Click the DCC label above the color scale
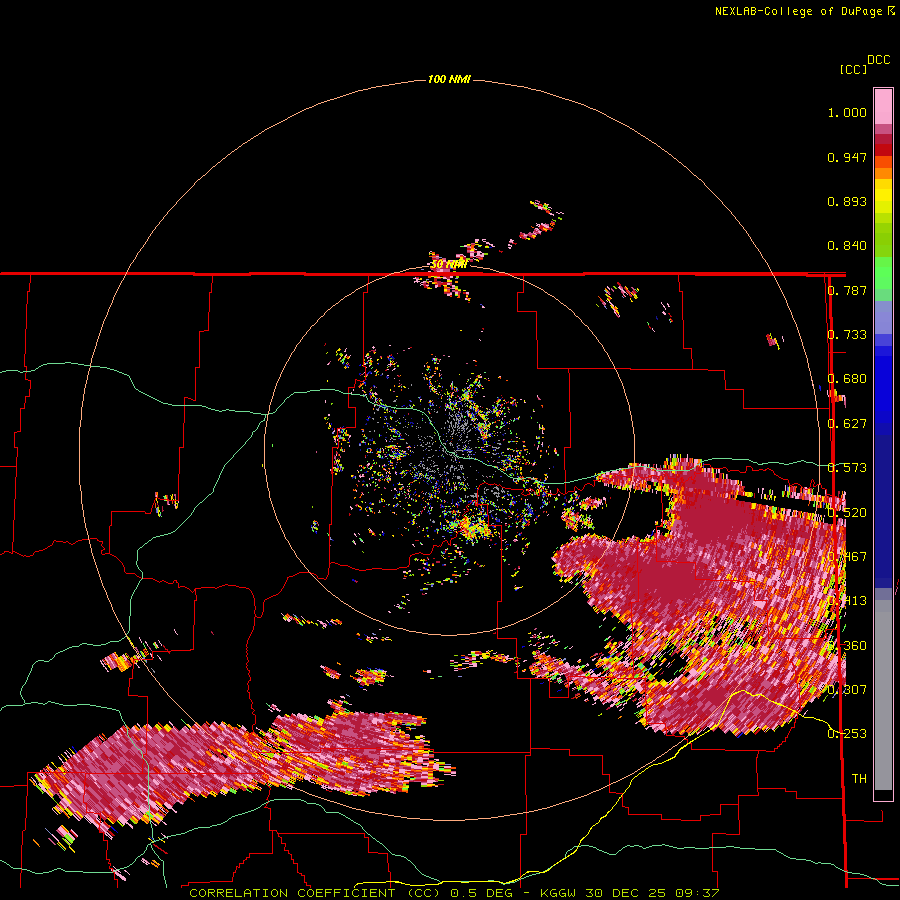 coord(879,60)
